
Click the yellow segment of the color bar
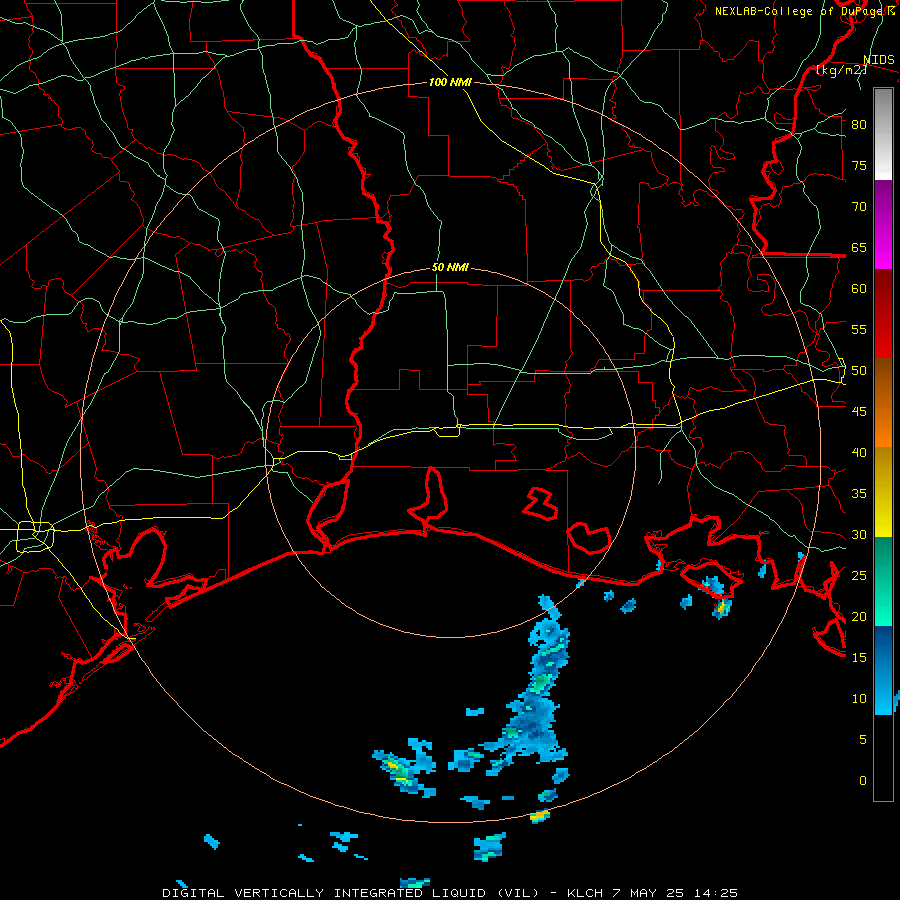pyautogui.click(x=883, y=492)
